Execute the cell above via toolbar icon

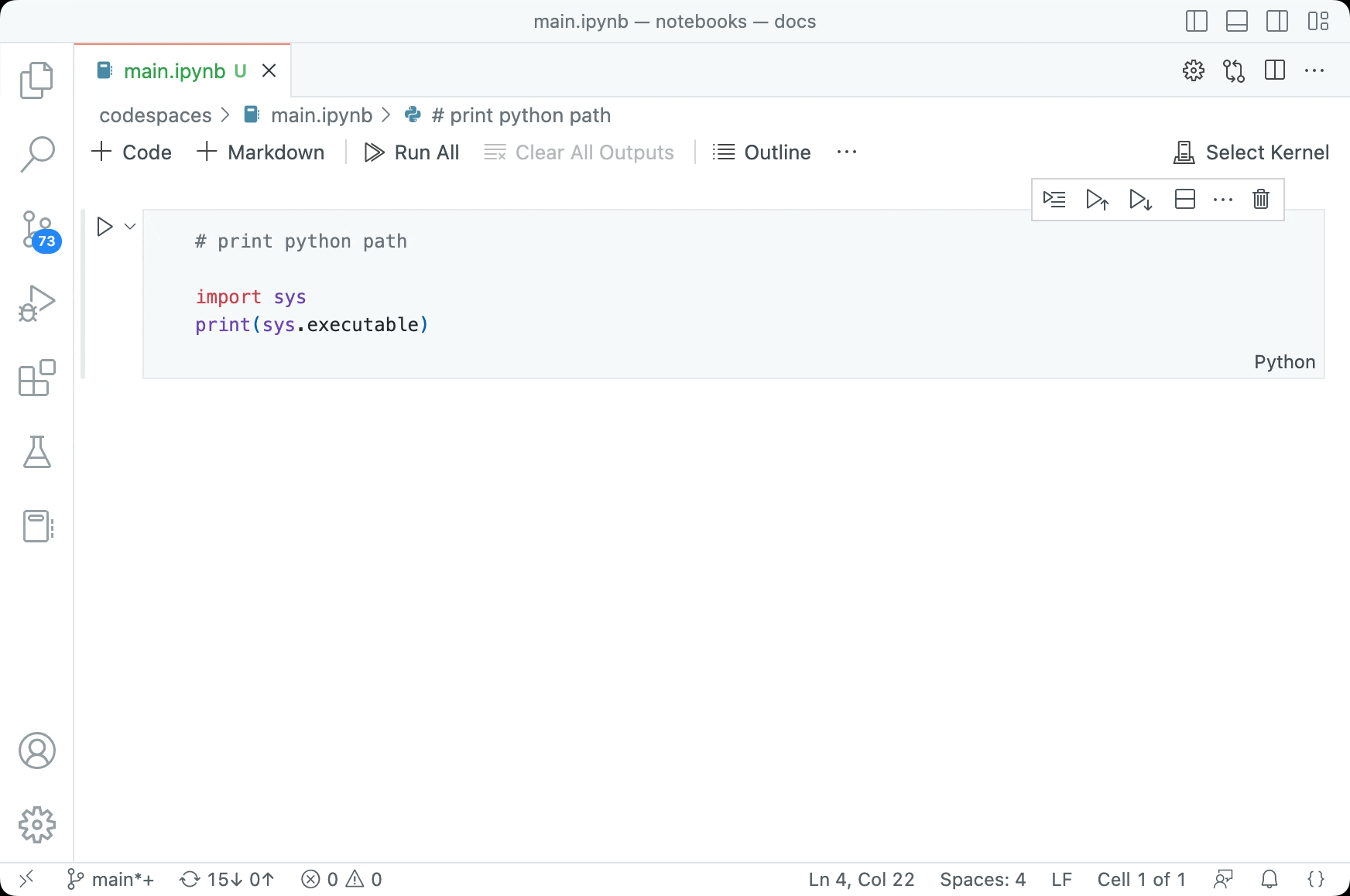[x=1098, y=199]
